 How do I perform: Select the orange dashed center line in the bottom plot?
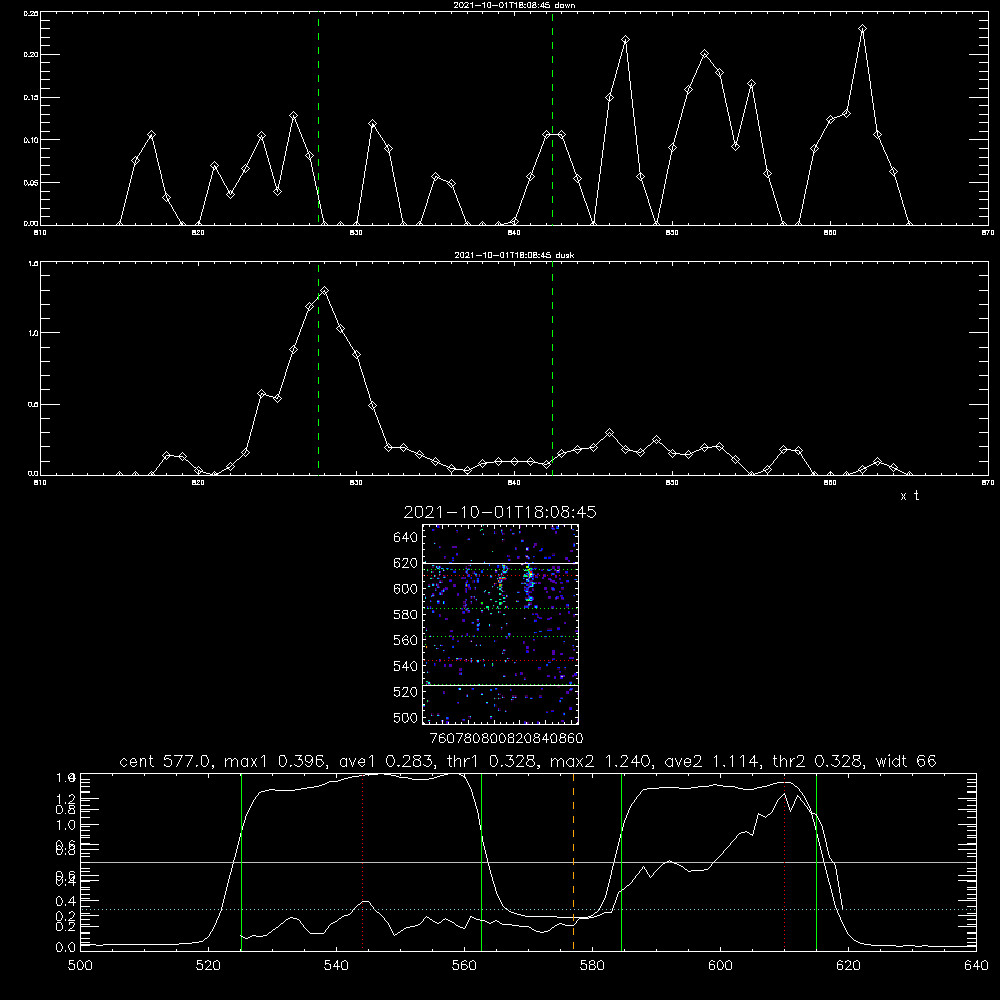pyautogui.click(x=573, y=862)
